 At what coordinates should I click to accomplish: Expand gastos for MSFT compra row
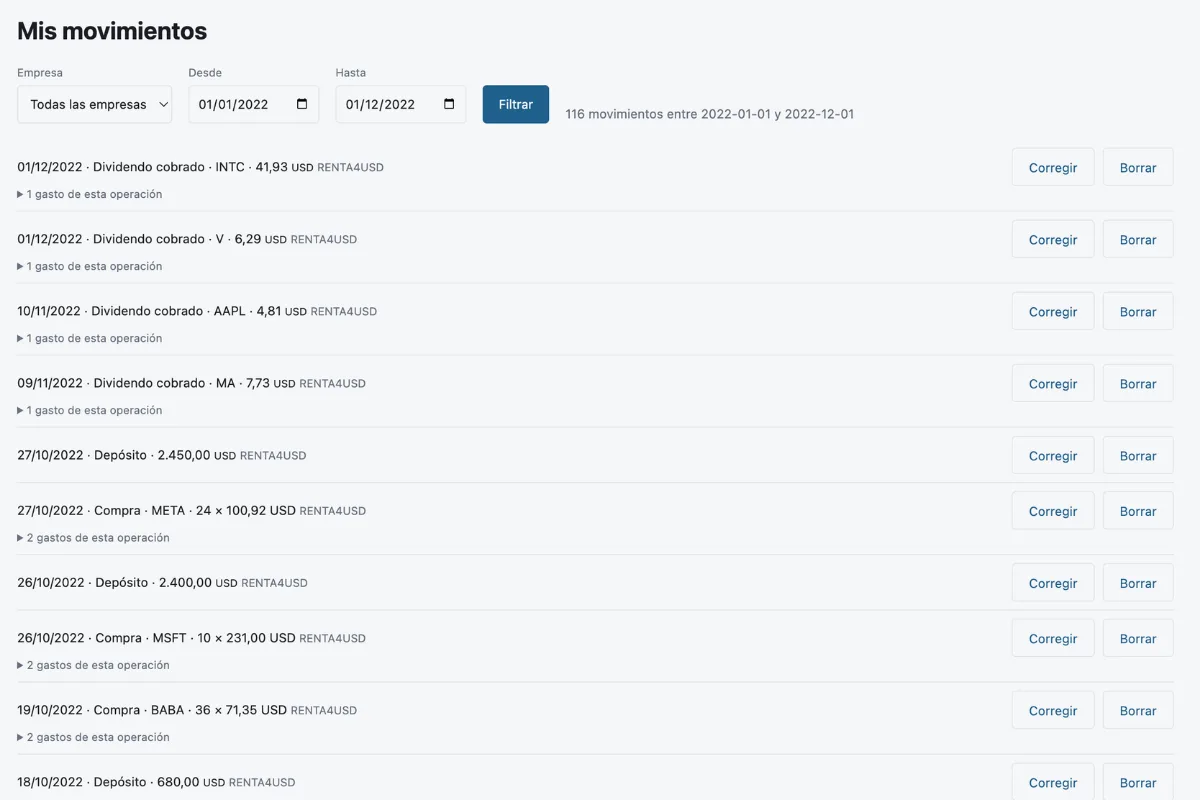(x=94, y=665)
